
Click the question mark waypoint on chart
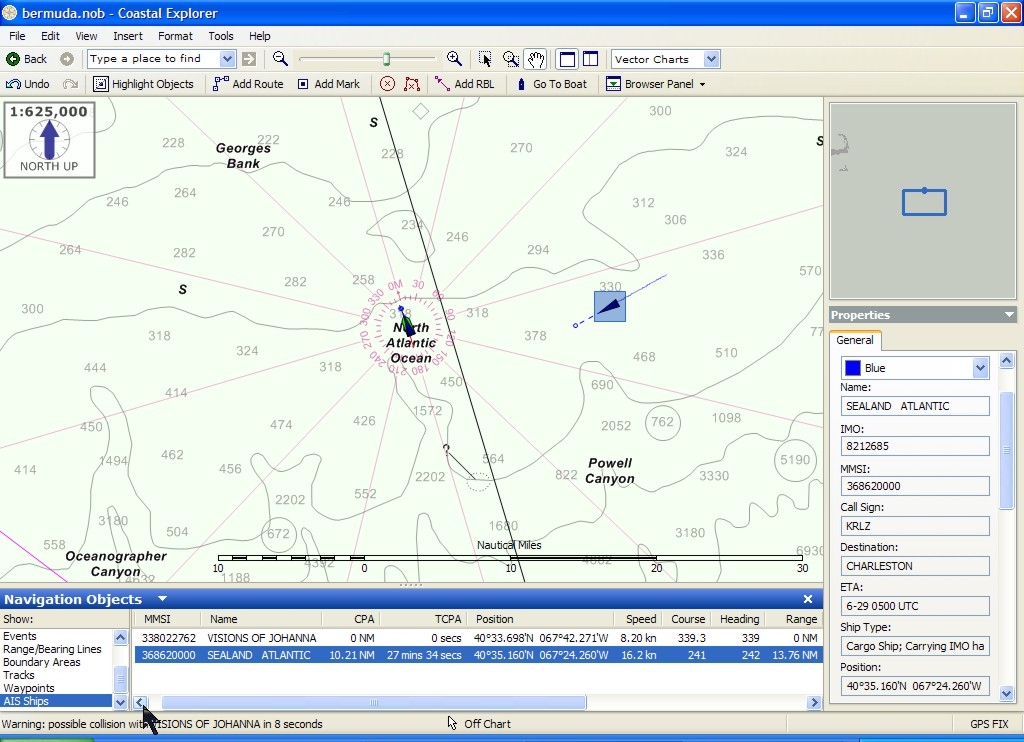[446, 449]
